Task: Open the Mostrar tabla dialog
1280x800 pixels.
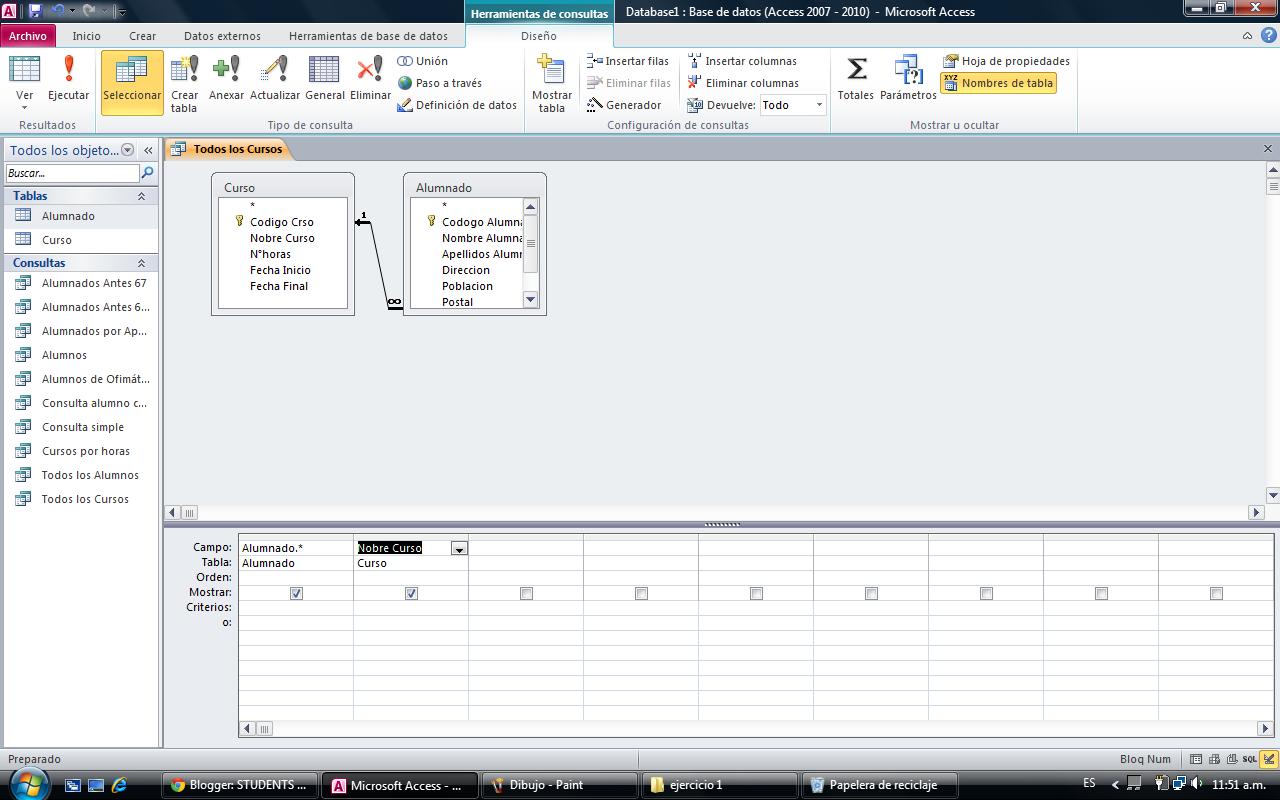Action: (x=551, y=80)
